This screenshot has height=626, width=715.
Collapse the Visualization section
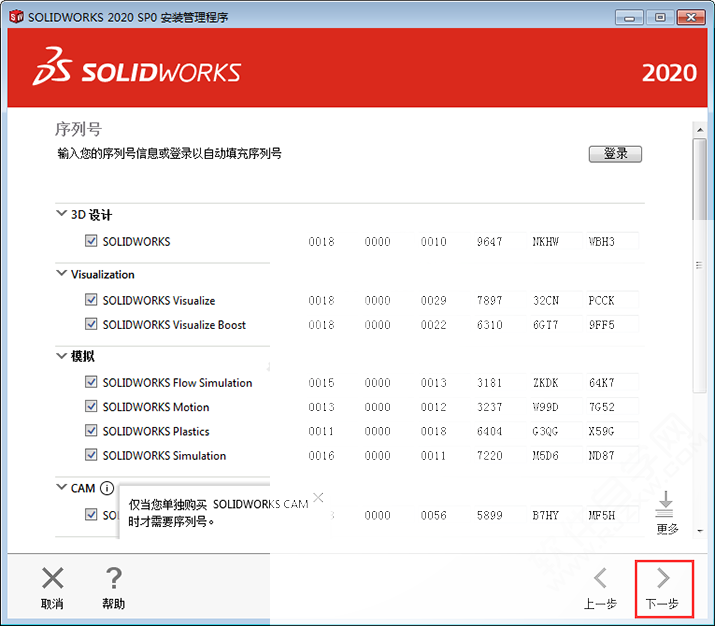tap(61, 273)
